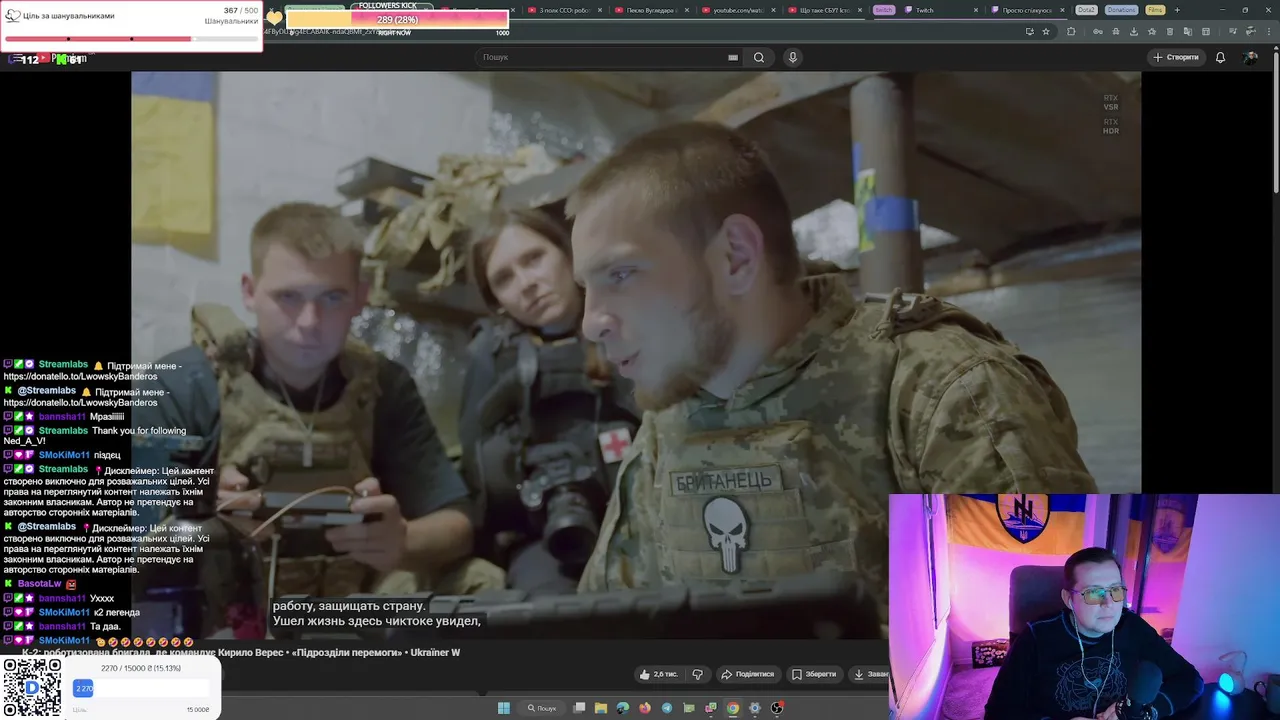The width and height of the screenshot is (1280, 720).
Task: Open the YouTube account avatar menu
Action: click(1250, 57)
